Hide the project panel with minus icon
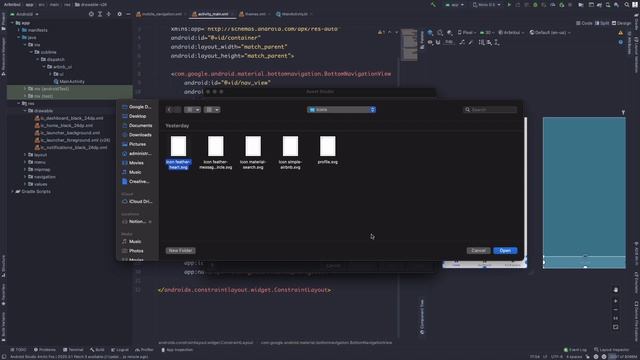The image size is (640, 360). [x=128, y=14]
